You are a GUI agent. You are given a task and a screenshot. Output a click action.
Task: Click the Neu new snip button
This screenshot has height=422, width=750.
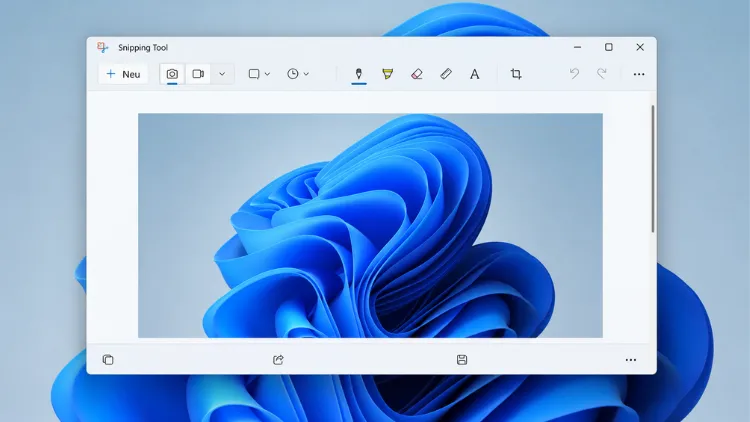pyautogui.click(x=123, y=74)
